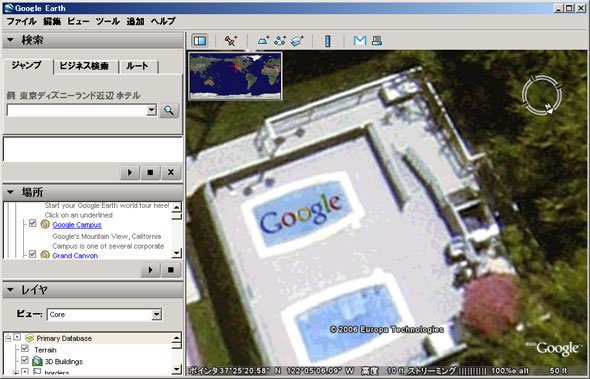This screenshot has width=590, height=379.
Task: Click the magnifier search button
Action: 169,110
